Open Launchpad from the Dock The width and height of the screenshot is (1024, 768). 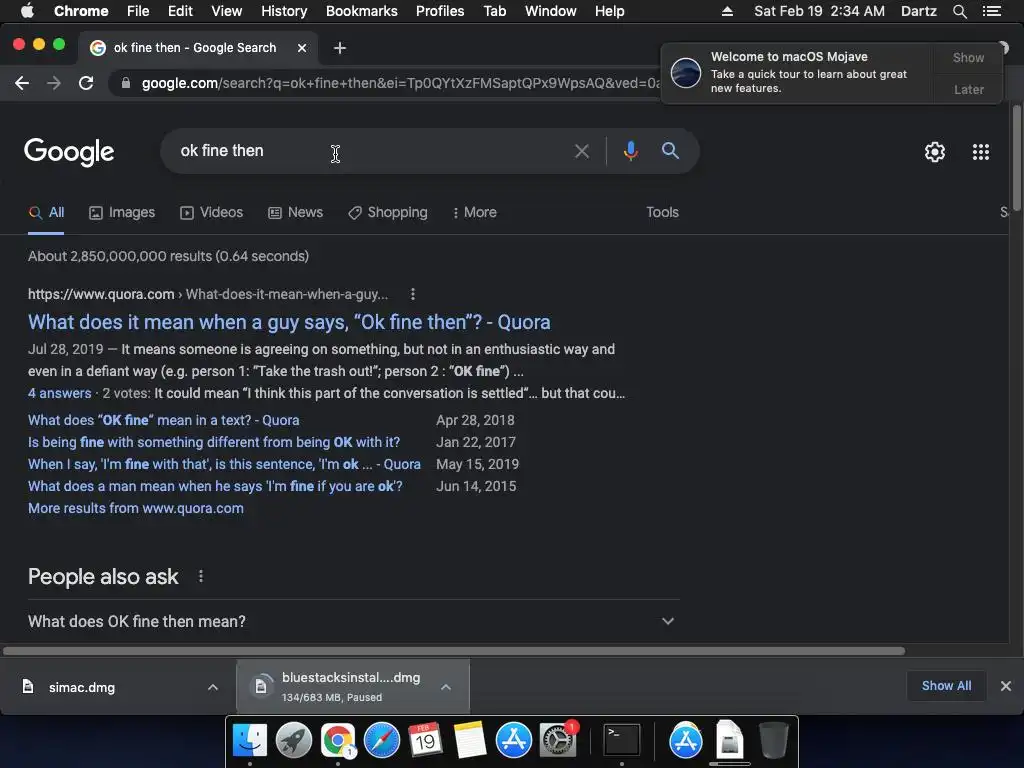click(x=293, y=740)
